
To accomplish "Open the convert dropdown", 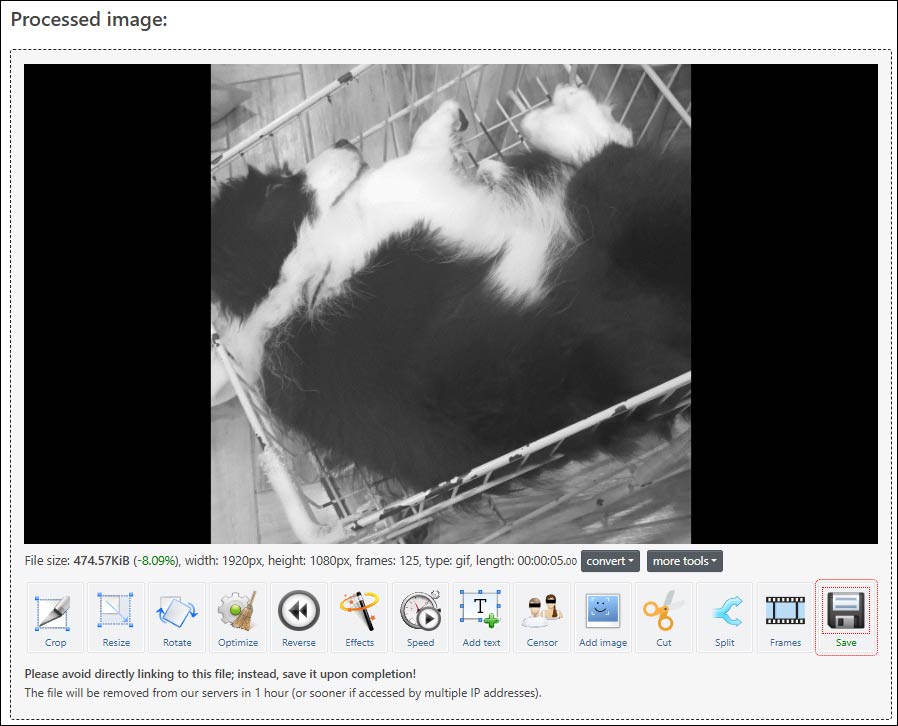I will pyautogui.click(x=610, y=561).
